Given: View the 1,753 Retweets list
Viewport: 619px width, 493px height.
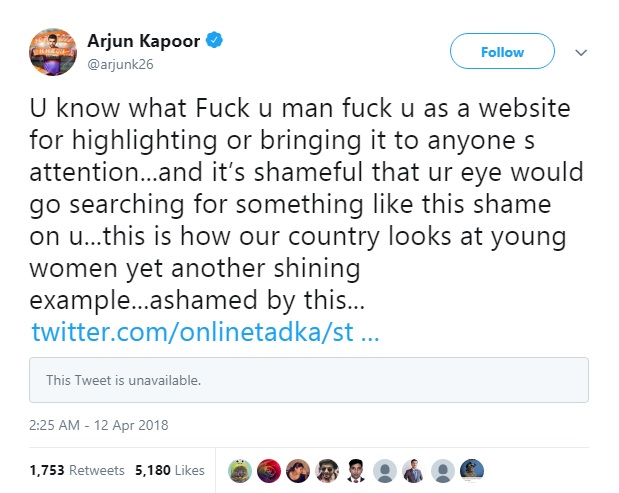Looking at the screenshot, I should click(77, 469).
